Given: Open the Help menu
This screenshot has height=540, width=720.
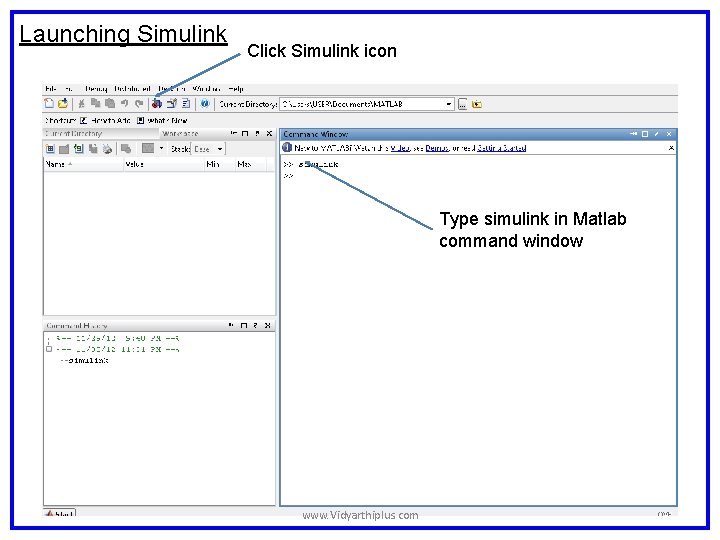Looking at the screenshot, I should click(x=236, y=88).
